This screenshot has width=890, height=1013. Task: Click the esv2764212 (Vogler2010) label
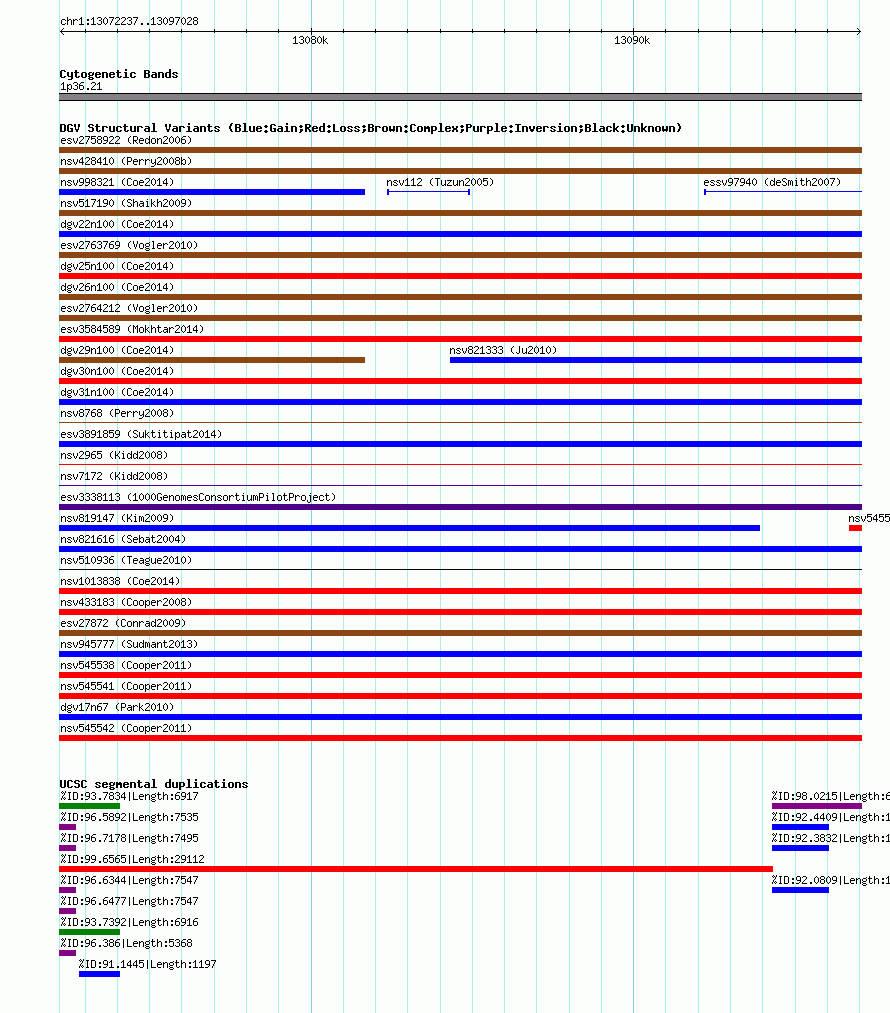(129, 308)
